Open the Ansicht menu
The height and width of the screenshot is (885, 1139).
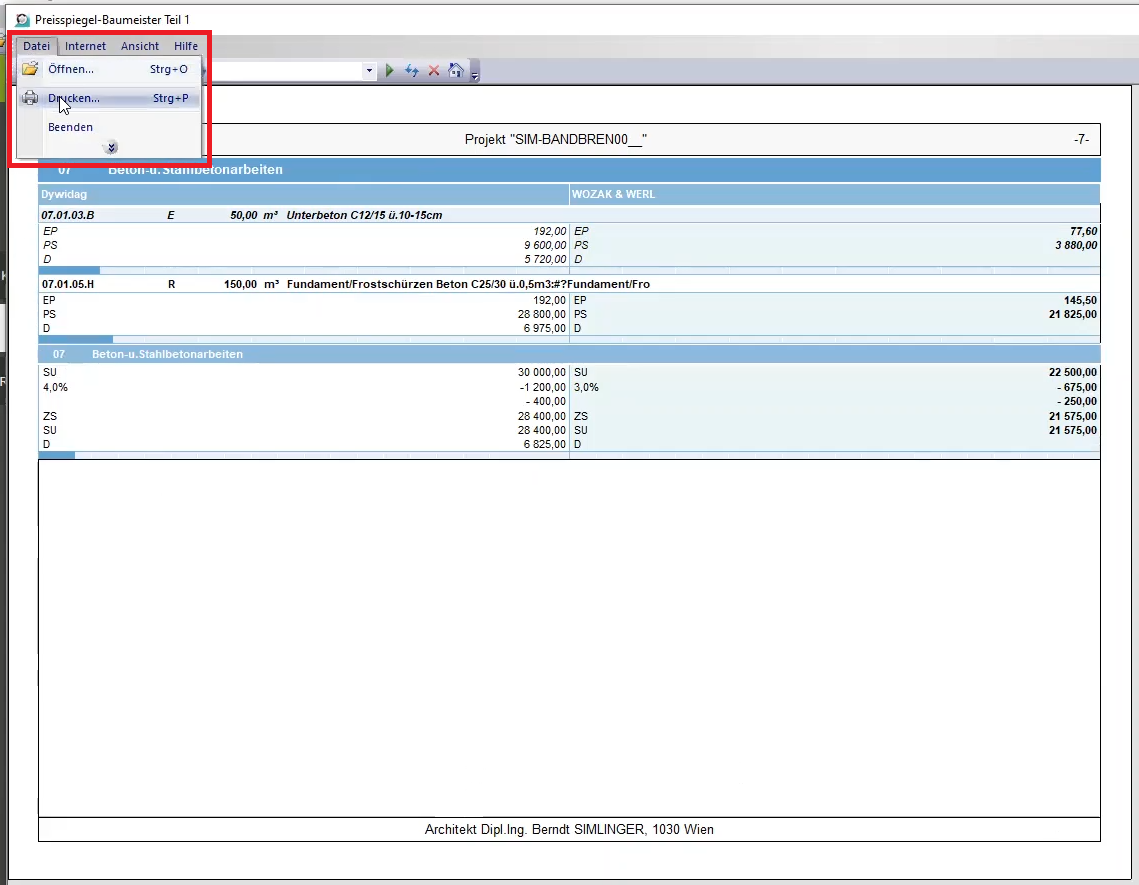140,46
